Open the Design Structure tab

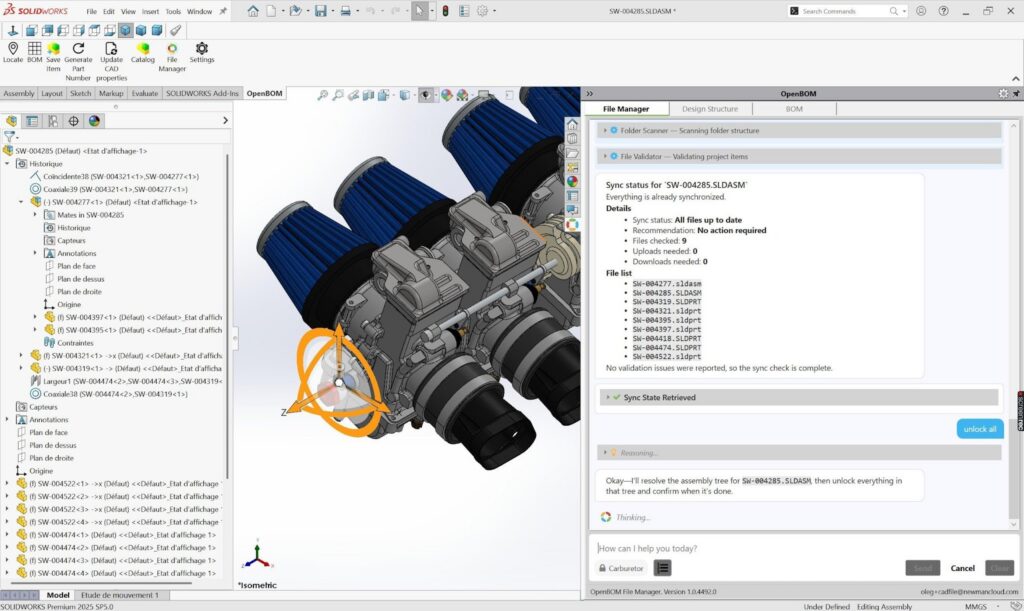[710, 109]
